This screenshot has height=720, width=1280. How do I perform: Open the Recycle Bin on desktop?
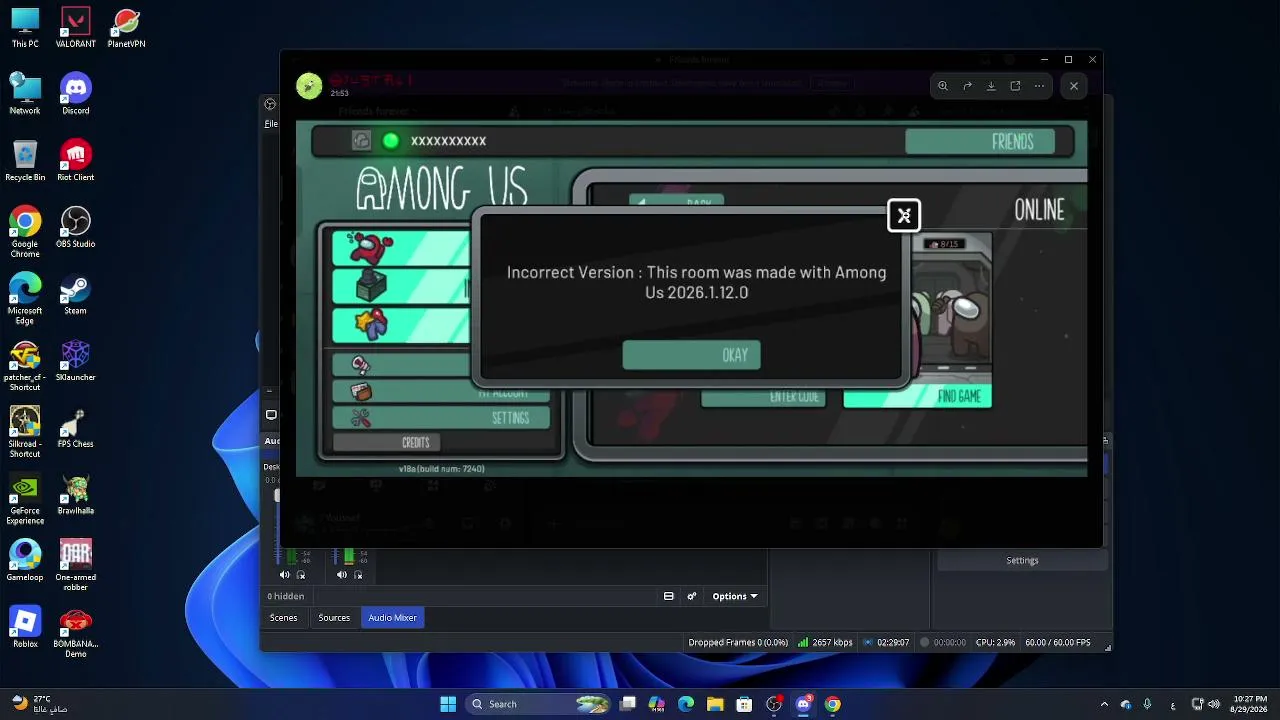point(25,161)
